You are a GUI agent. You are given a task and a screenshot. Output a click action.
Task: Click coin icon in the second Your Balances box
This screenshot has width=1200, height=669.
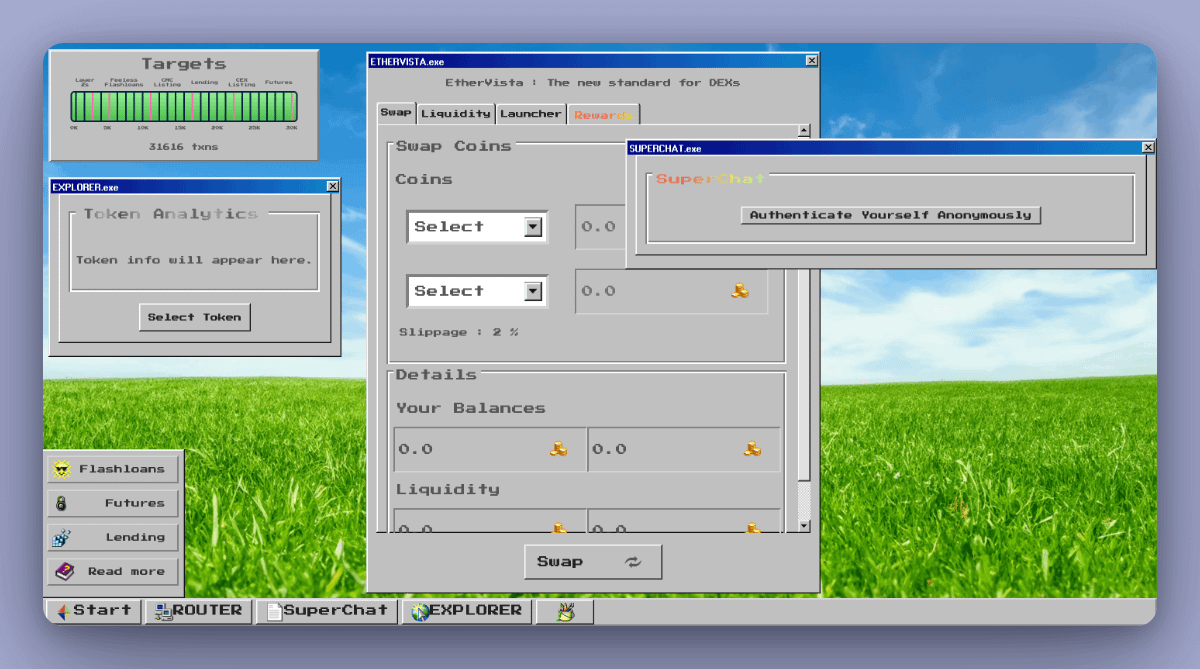(x=752, y=449)
